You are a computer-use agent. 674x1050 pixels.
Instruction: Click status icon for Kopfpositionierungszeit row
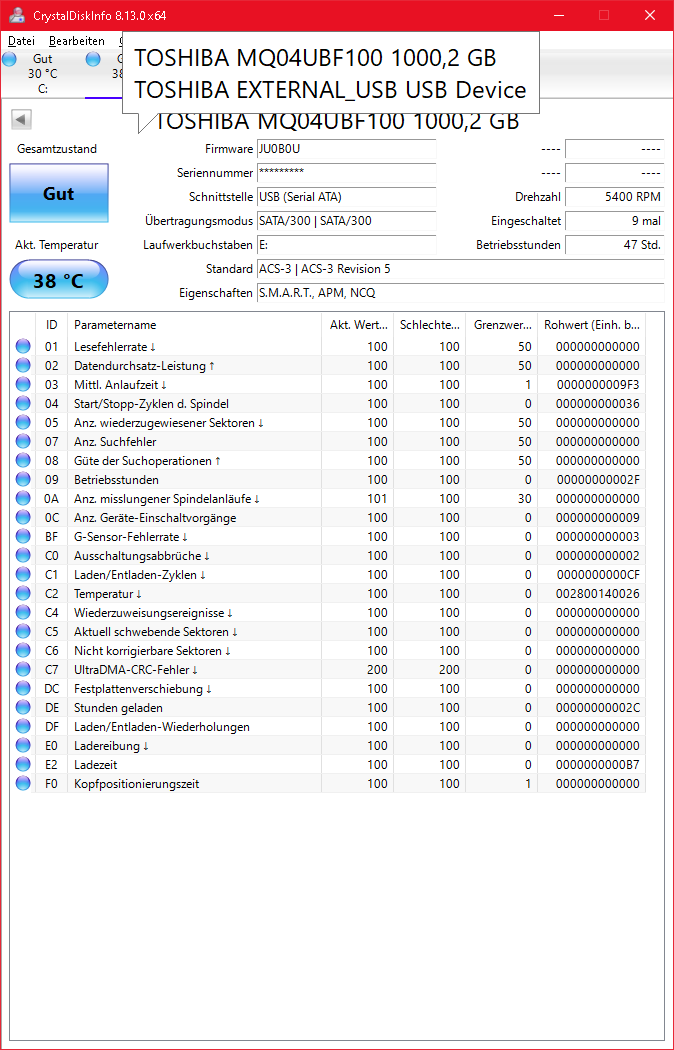click(23, 783)
